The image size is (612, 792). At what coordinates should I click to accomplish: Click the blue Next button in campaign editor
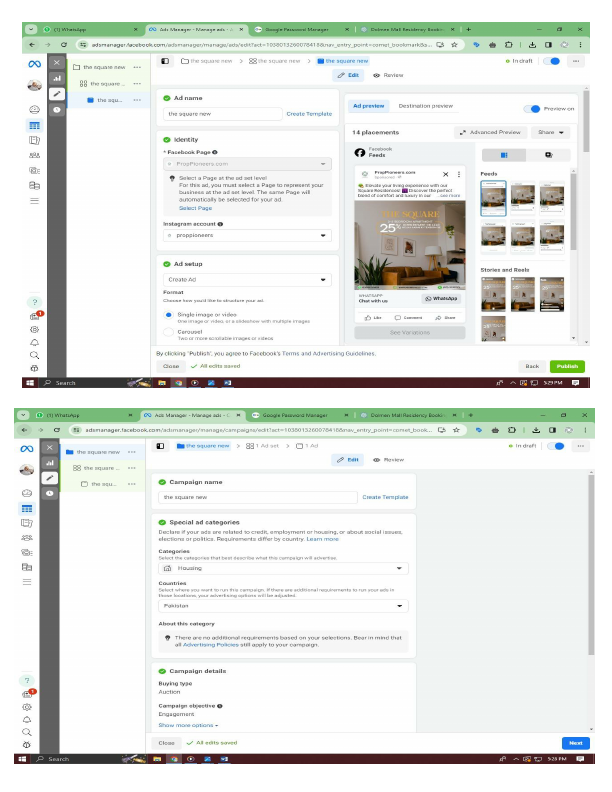pos(576,743)
